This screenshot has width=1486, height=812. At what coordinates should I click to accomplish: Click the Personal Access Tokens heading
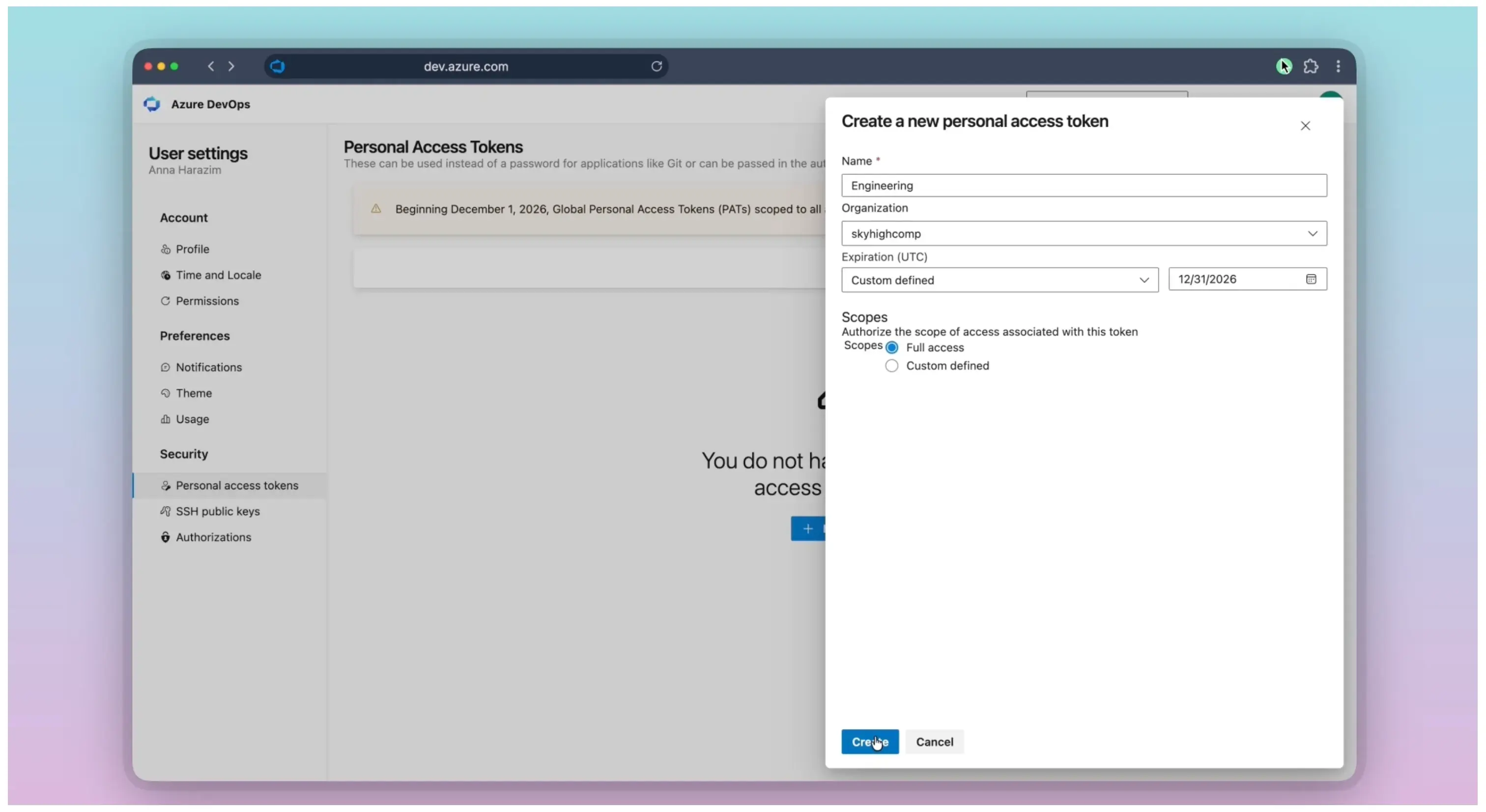point(433,147)
